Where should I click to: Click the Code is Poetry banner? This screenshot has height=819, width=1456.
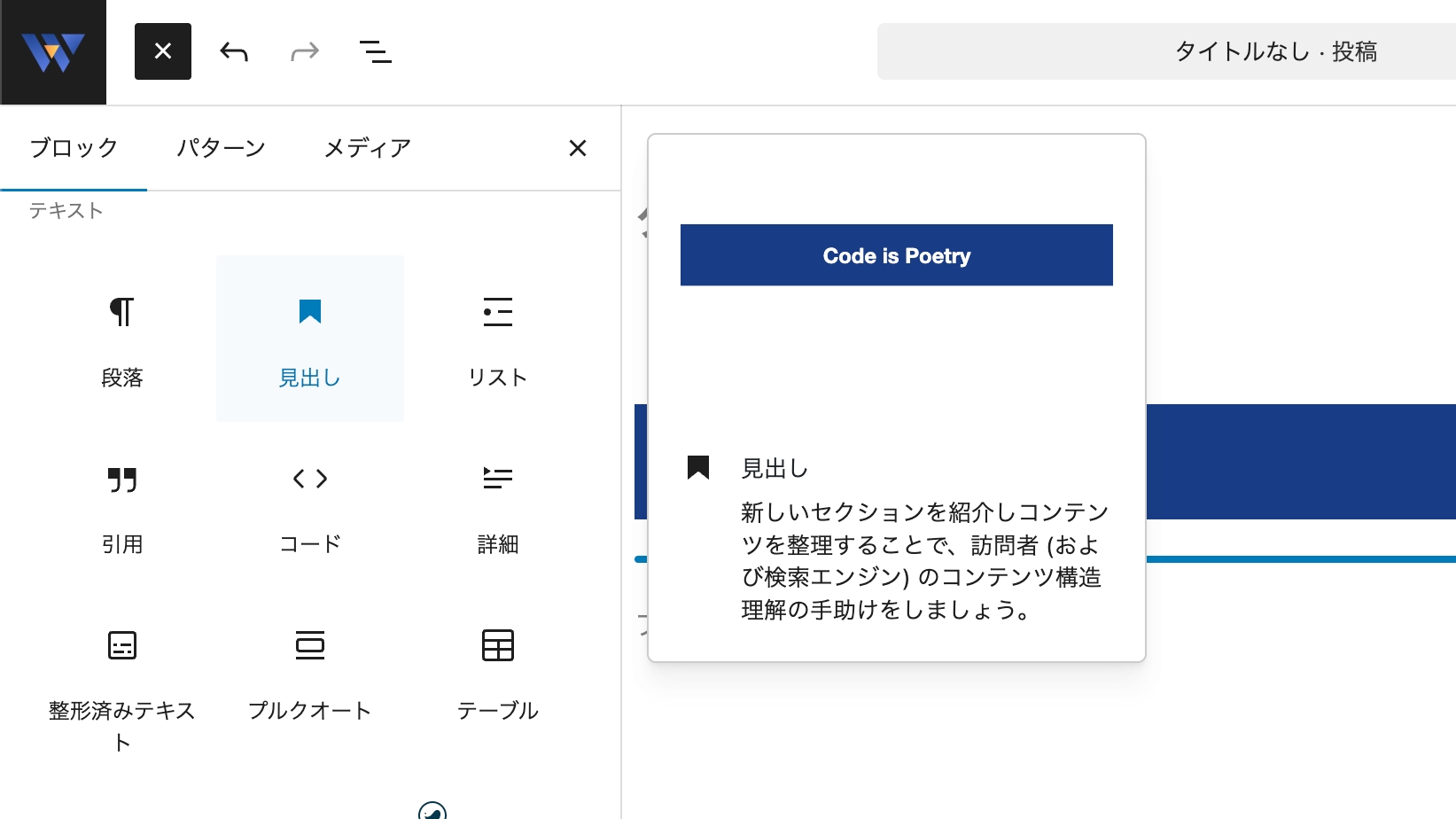coord(896,254)
